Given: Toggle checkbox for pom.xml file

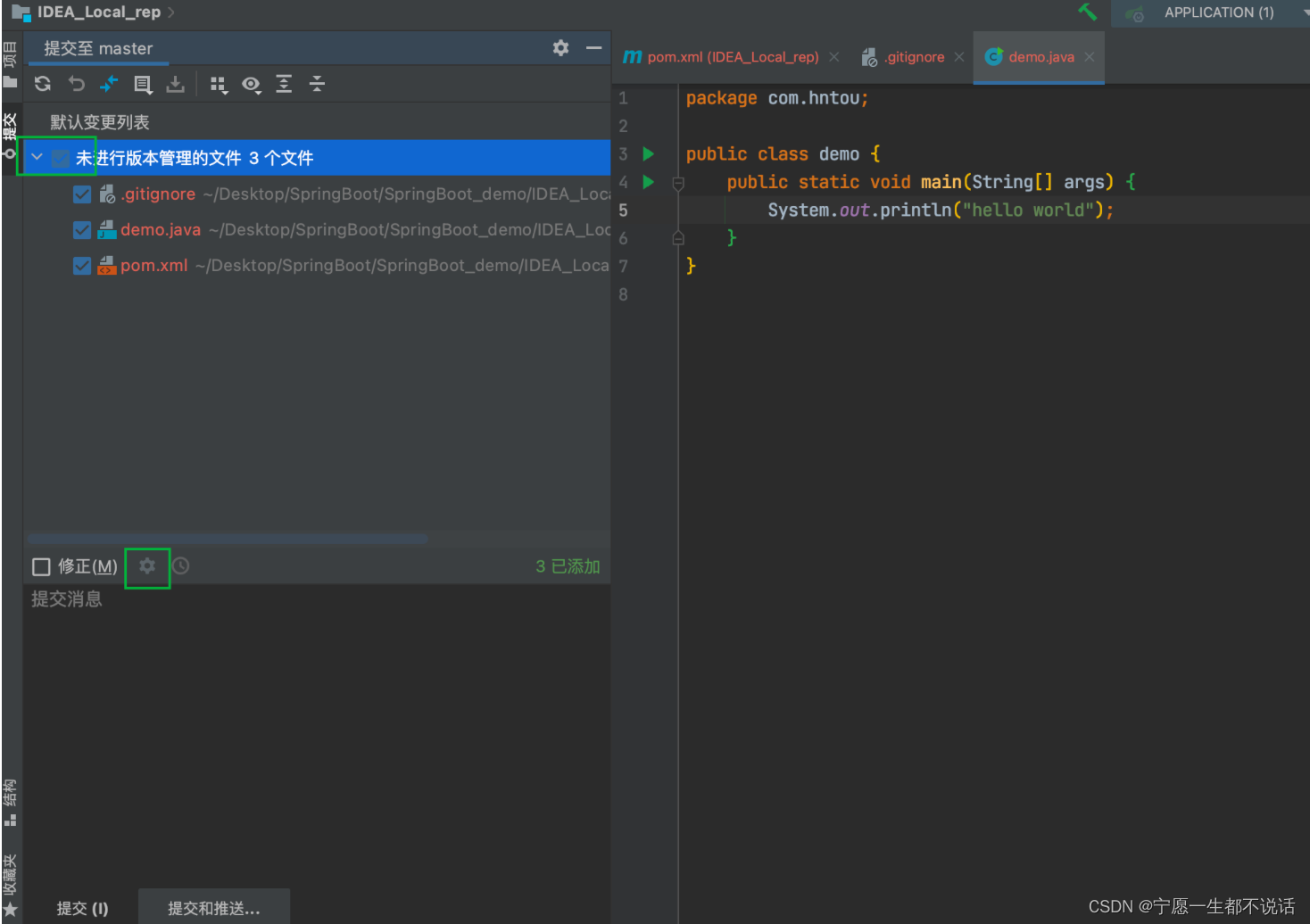Looking at the screenshot, I should (x=82, y=266).
